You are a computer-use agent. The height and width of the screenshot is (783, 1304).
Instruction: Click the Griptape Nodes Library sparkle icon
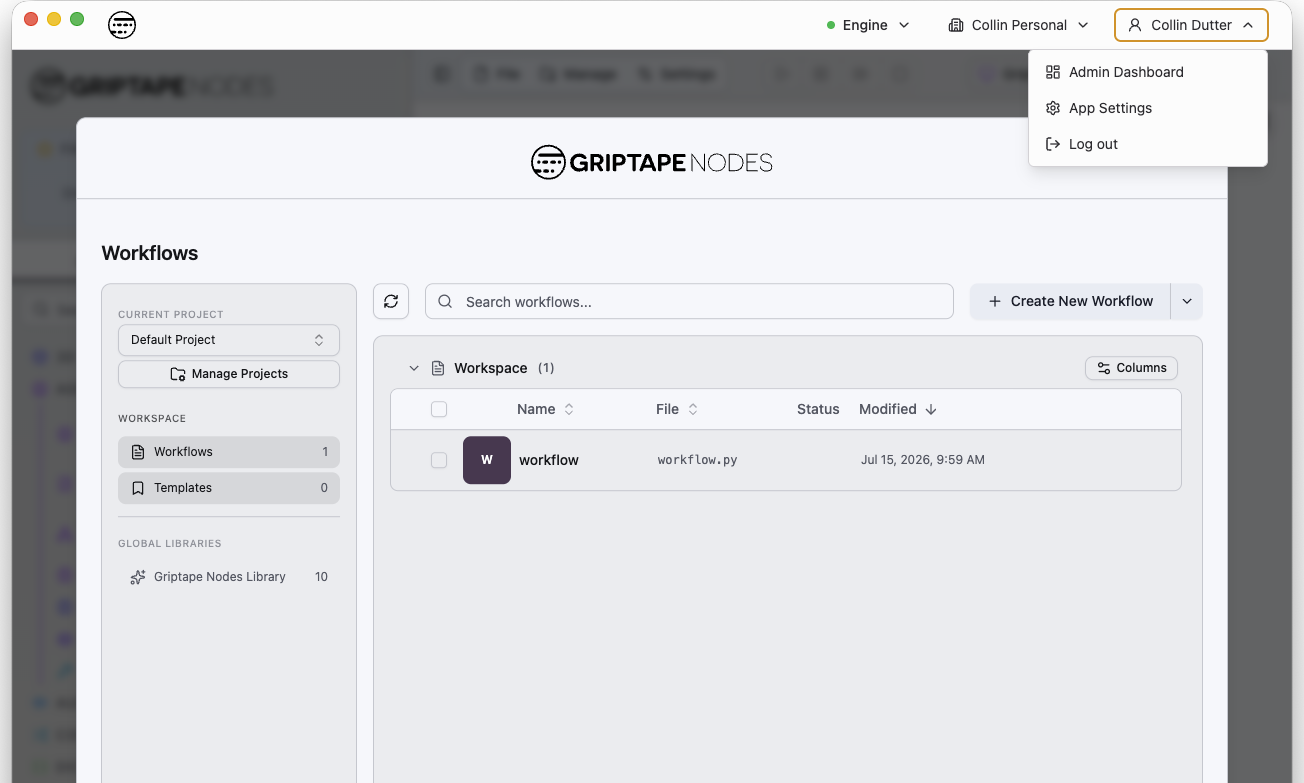(x=138, y=577)
